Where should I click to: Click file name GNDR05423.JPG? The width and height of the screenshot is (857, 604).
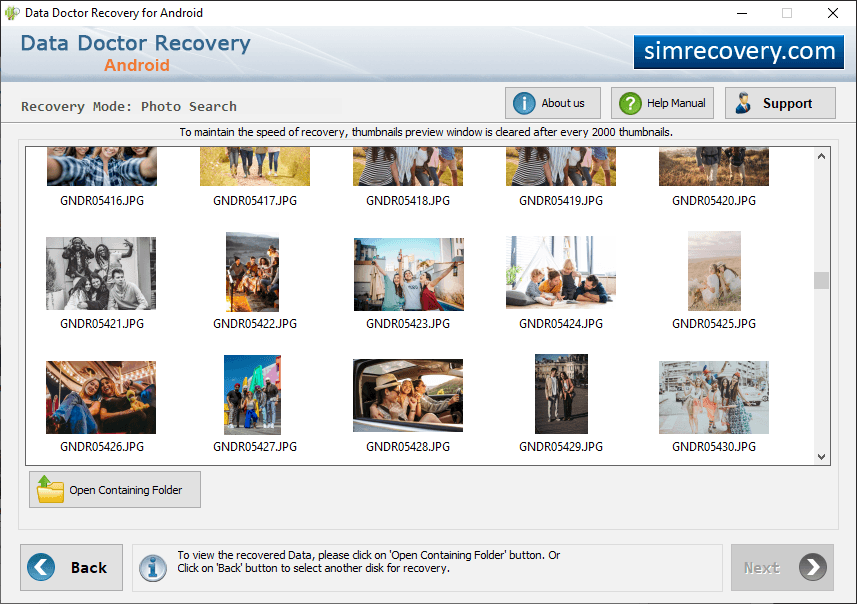coord(408,324)
